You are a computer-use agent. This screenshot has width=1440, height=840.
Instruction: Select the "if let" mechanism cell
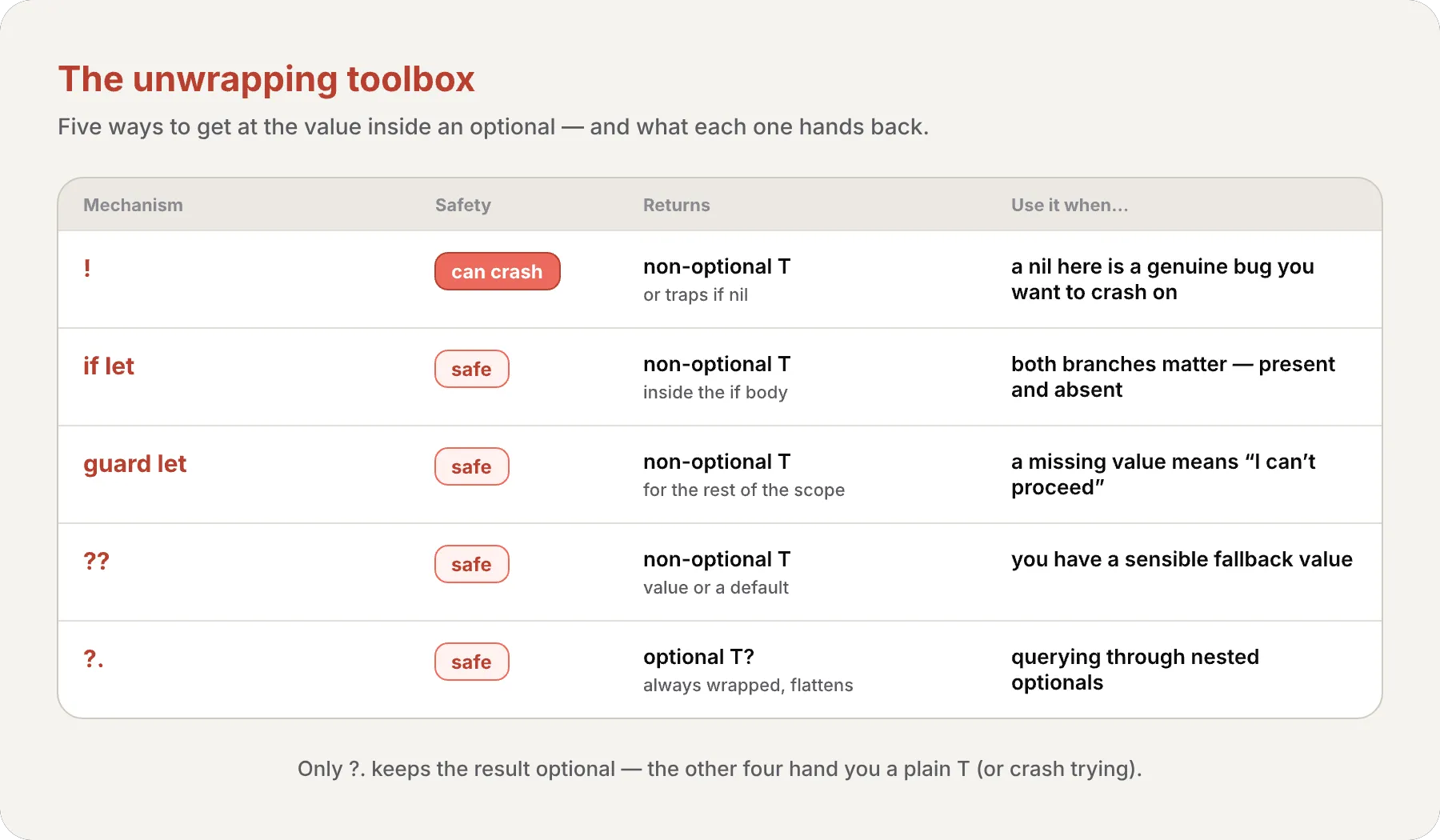pyautogui.click(x=109, y=366)
